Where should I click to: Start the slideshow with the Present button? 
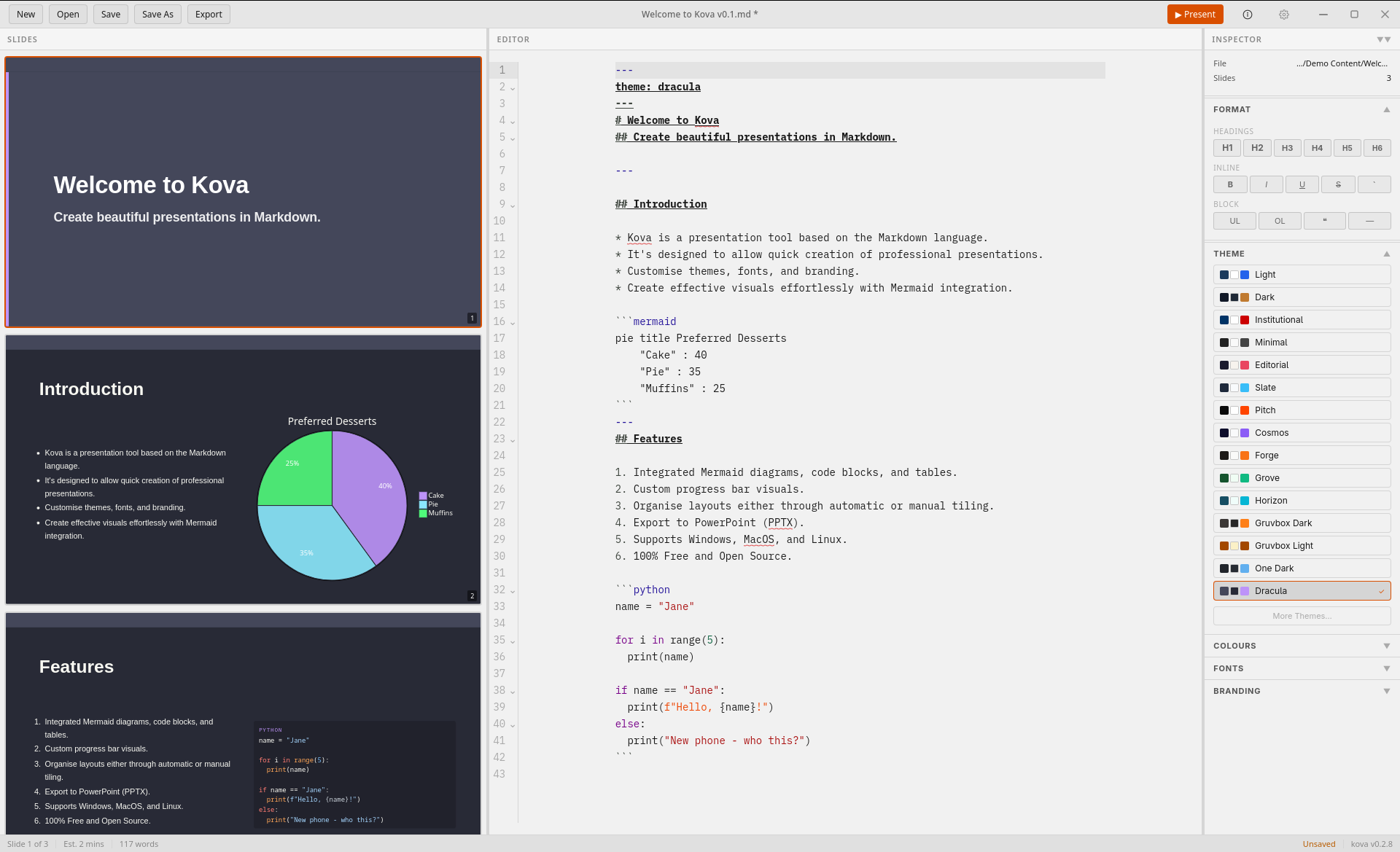point(1195,15)
